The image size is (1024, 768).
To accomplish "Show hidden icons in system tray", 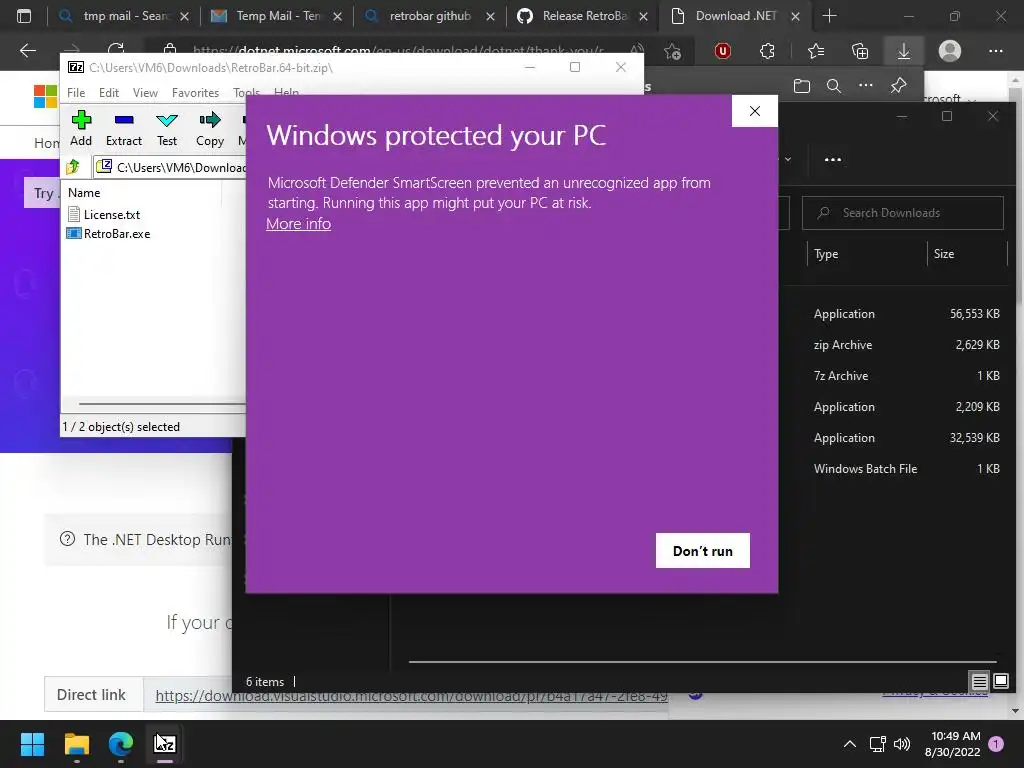I will [850, 744].
